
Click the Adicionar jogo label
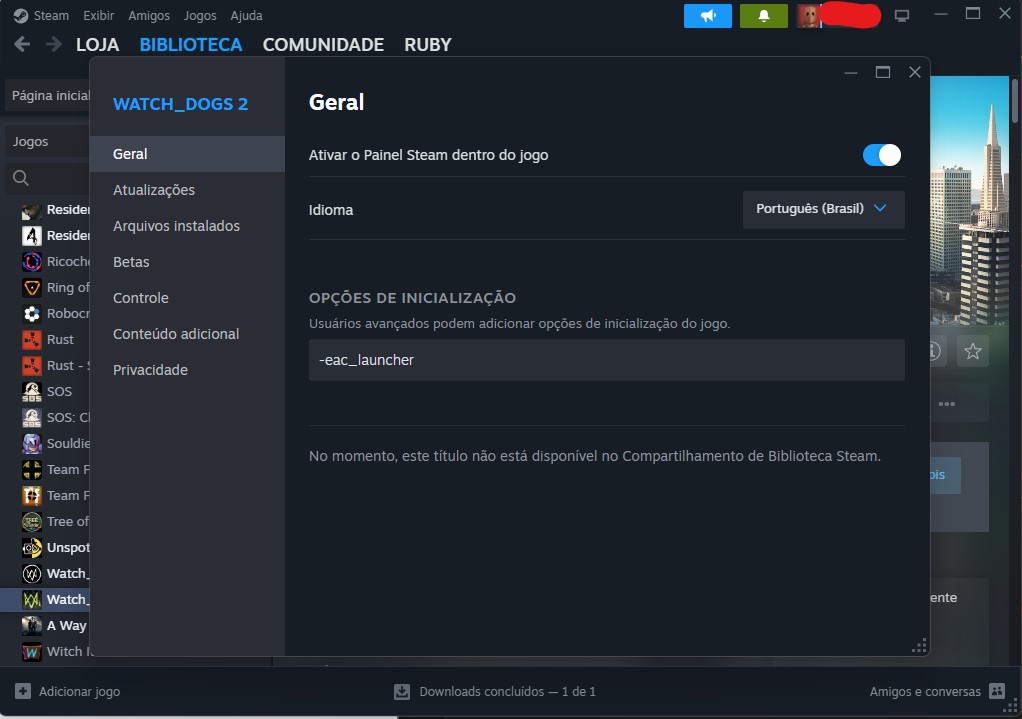pos(80,692)
